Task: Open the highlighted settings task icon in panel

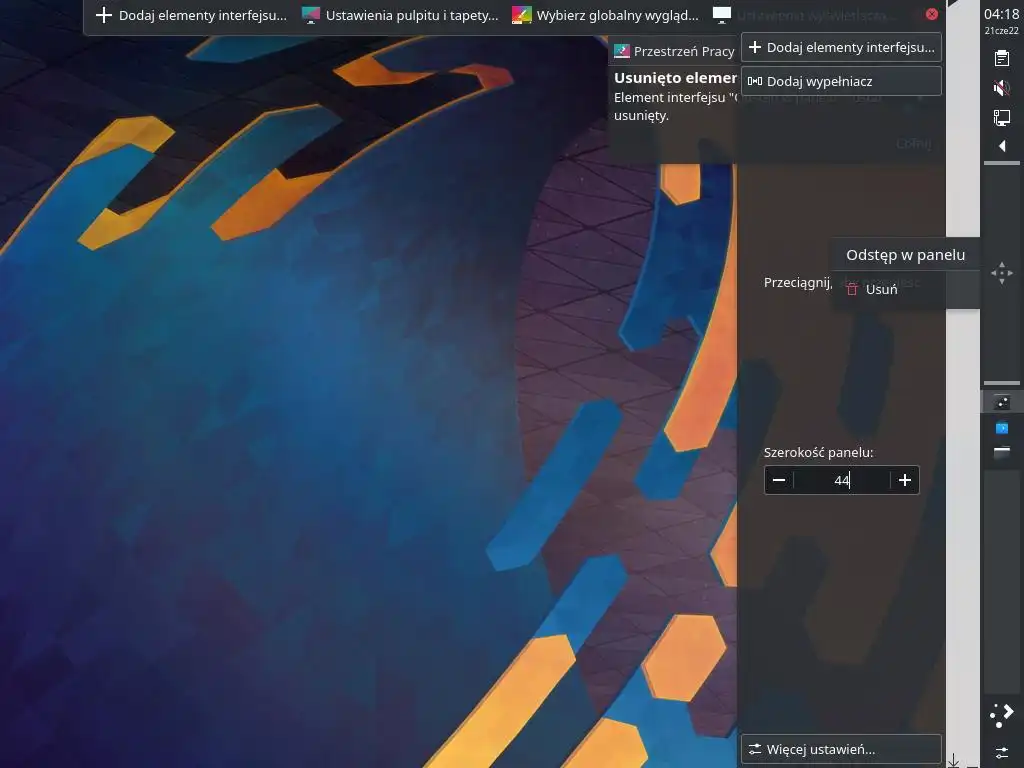Action: pos(1002,402)
